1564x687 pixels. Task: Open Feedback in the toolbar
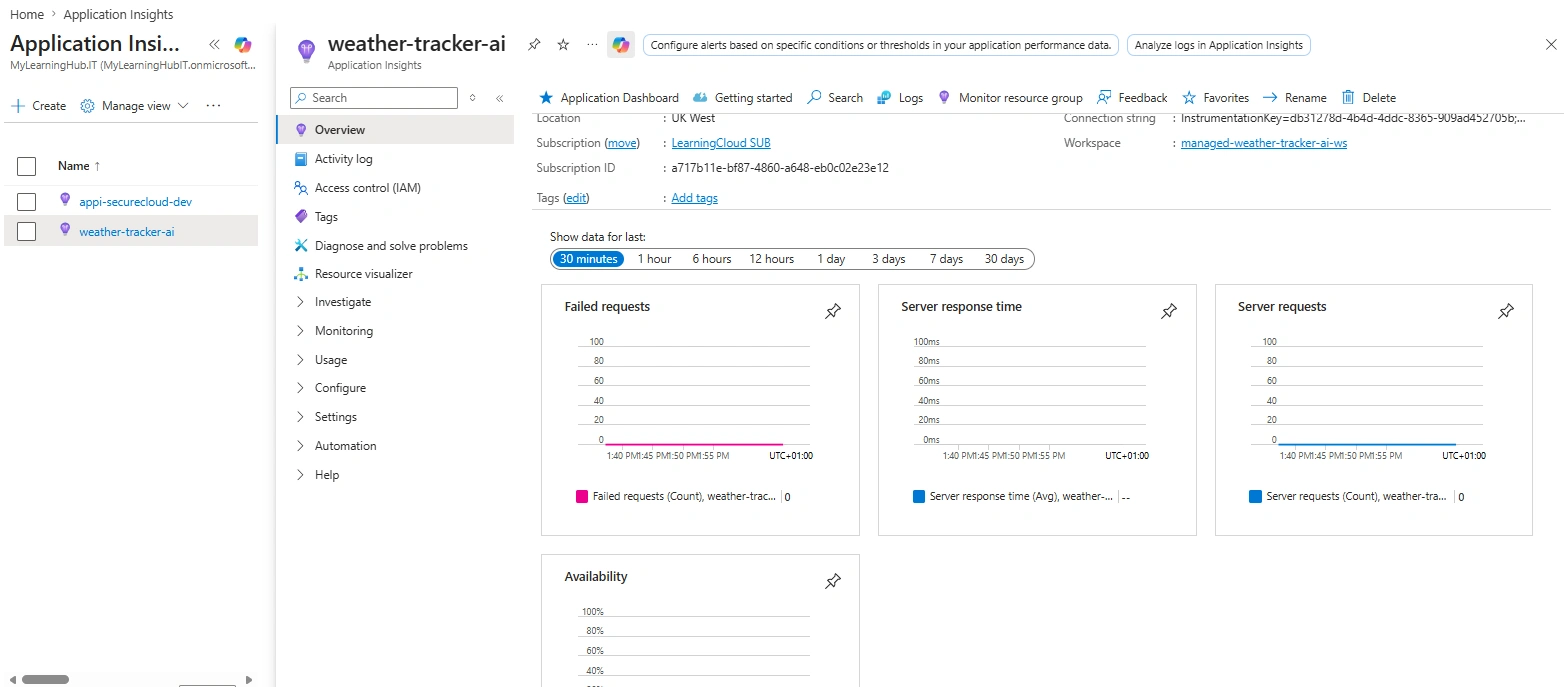[x=1132, y=98]
